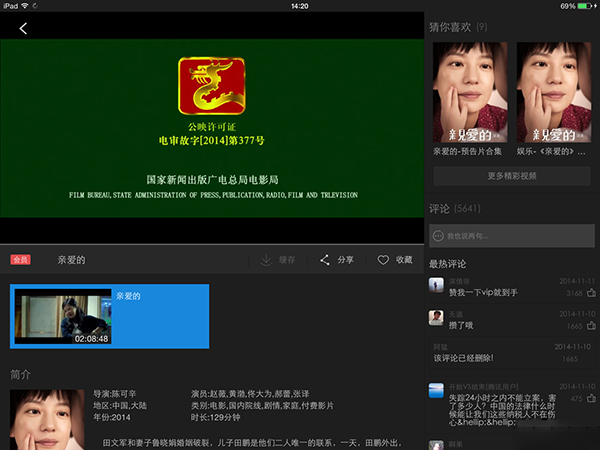Tap the battery indicator in the status bar

pyautogui.click(x=585, y=6)
